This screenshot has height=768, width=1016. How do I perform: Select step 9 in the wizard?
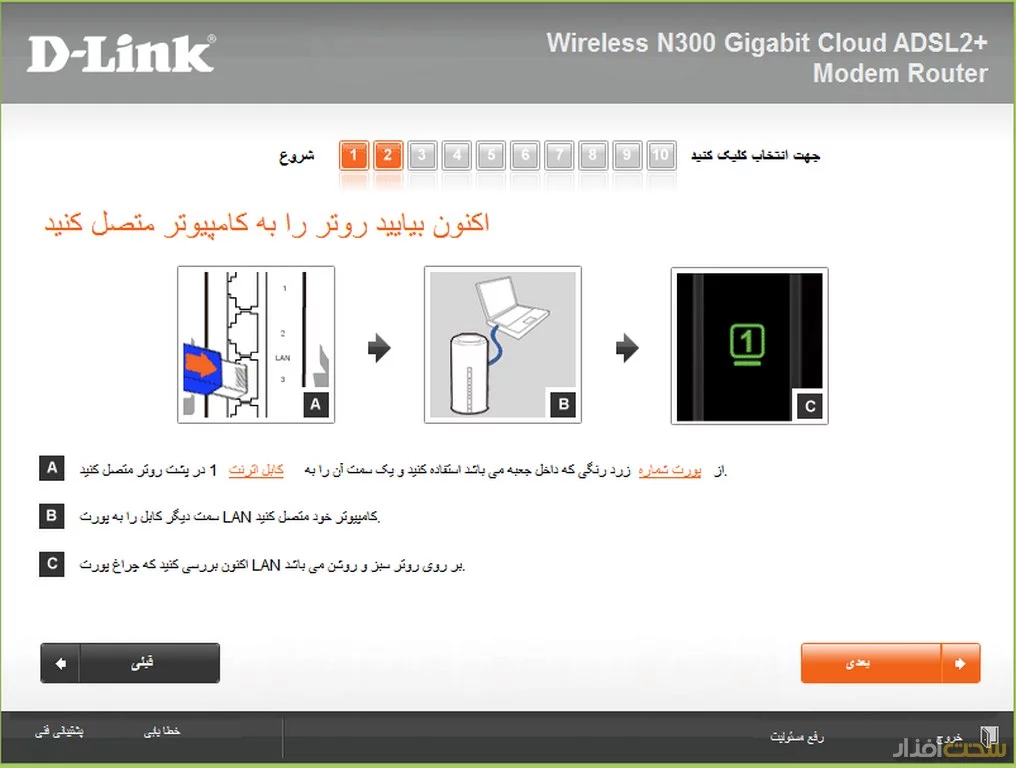tap(627, 155)
